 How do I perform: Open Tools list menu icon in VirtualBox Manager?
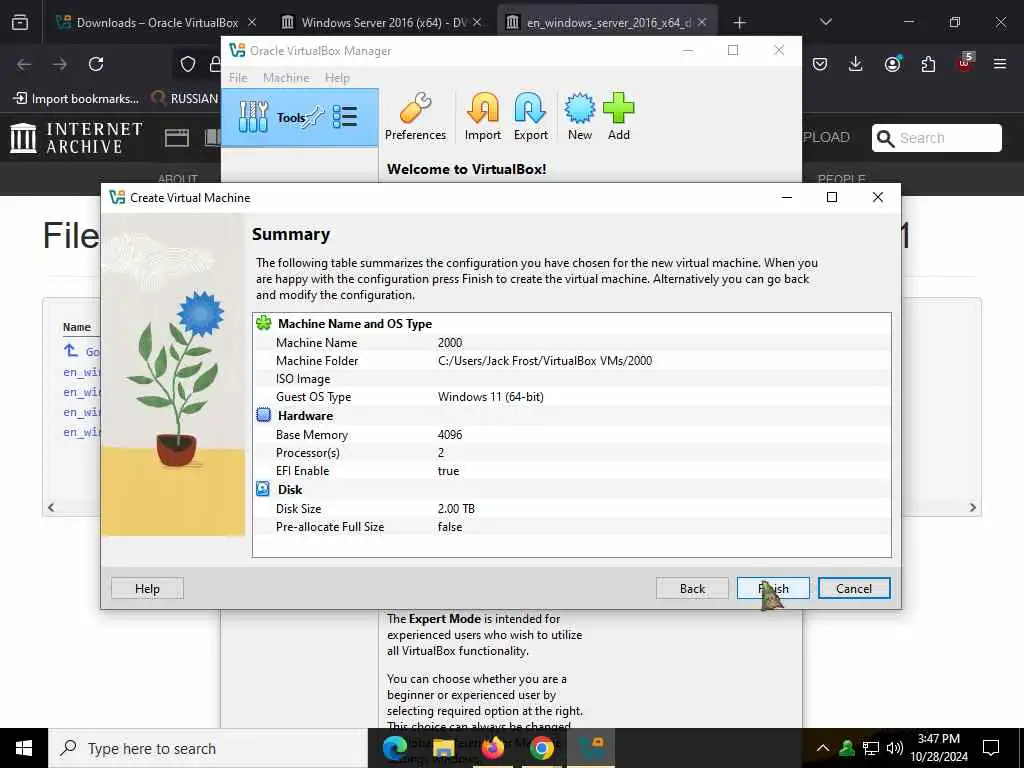click(x=345, y=118)
